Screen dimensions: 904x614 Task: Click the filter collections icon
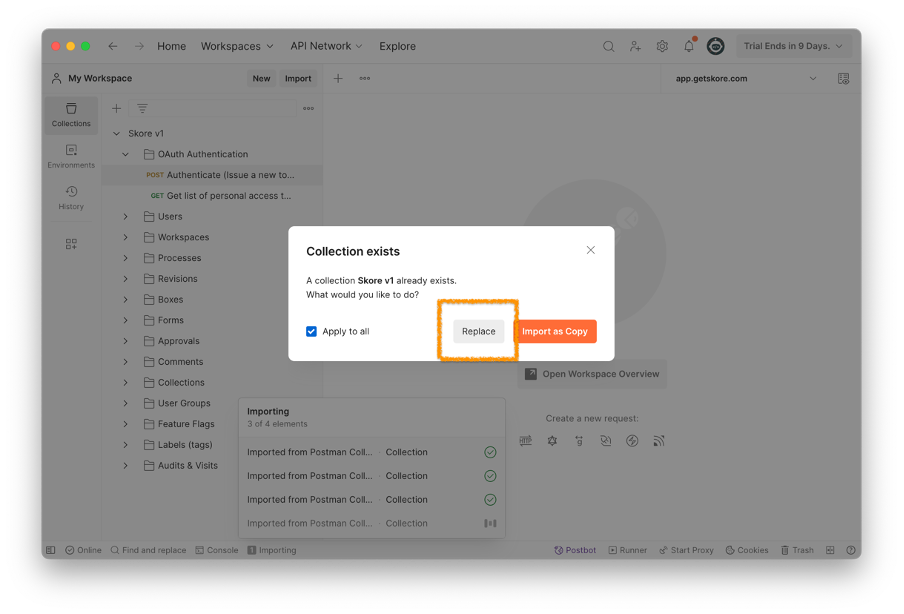point(142,108)
